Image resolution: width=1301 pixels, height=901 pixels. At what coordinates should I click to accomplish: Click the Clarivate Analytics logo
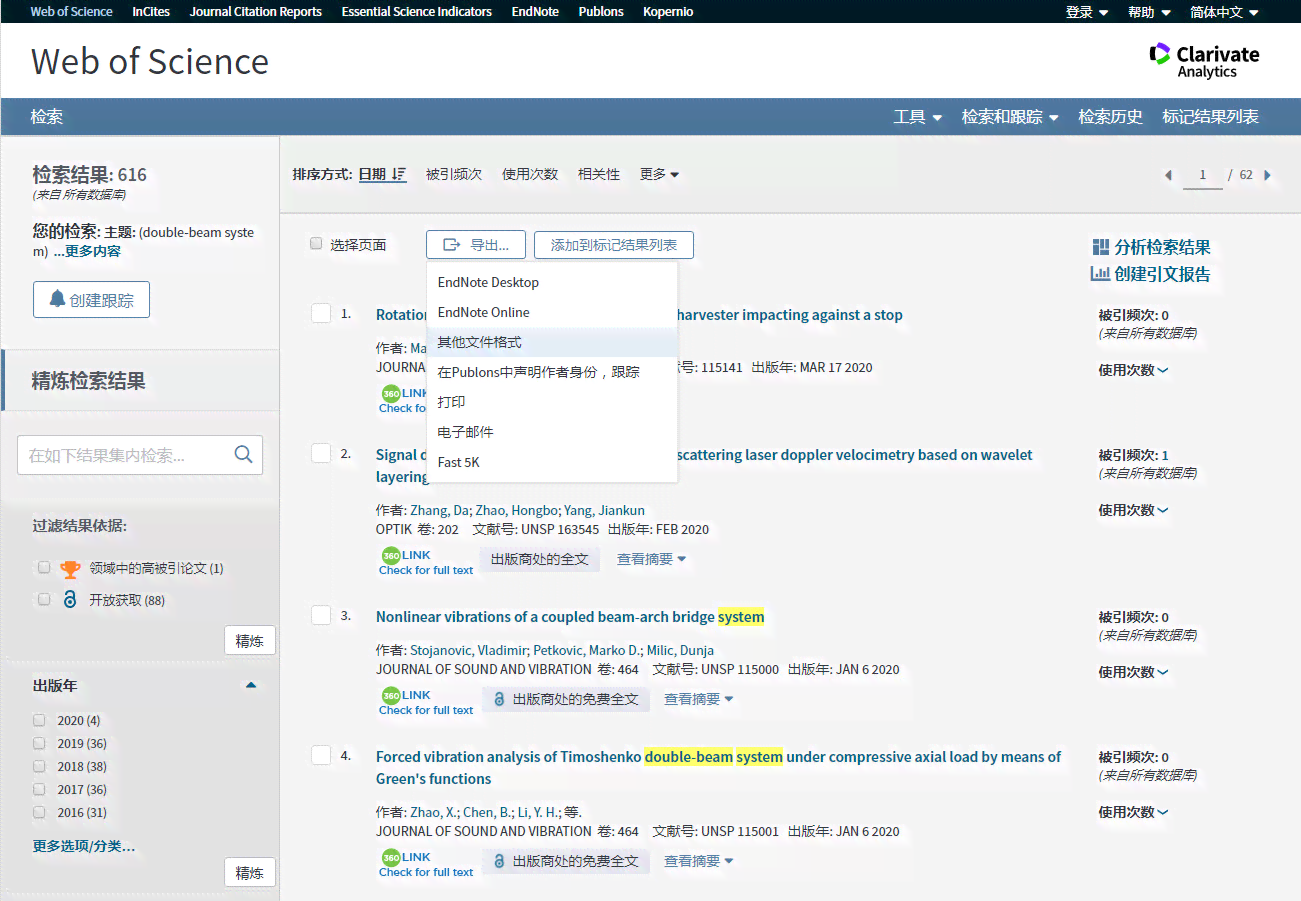(1204, 60)
